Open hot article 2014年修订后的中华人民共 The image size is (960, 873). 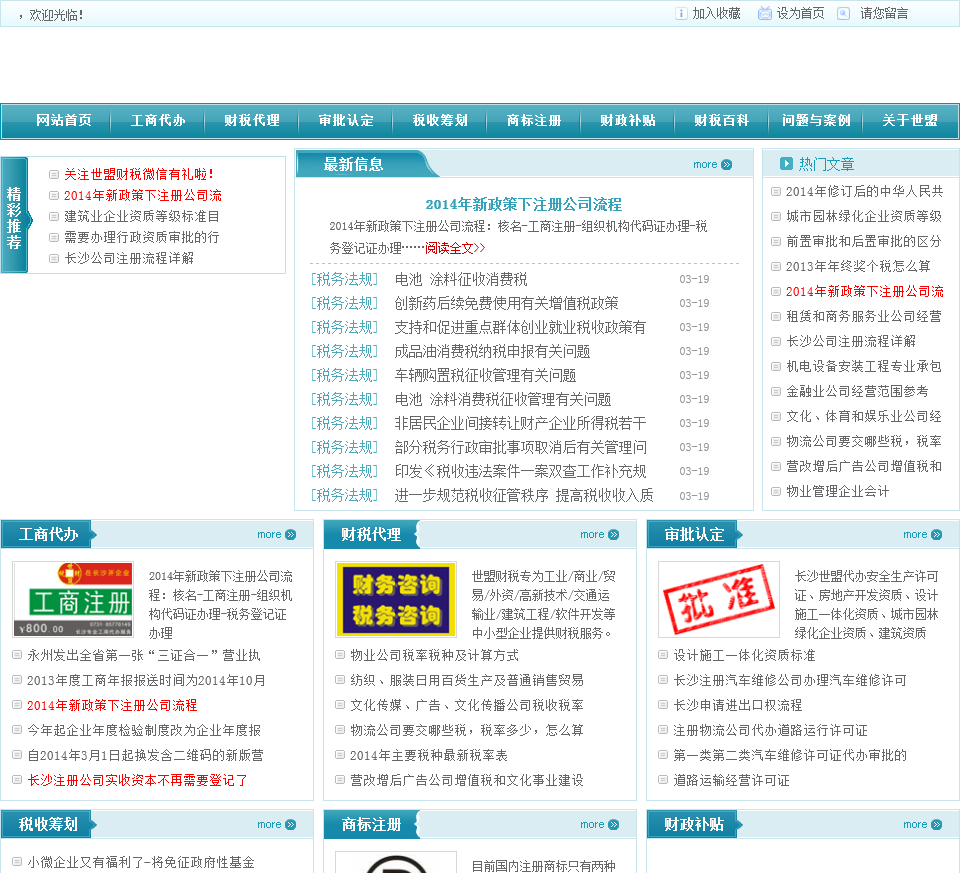click(864, 192)
